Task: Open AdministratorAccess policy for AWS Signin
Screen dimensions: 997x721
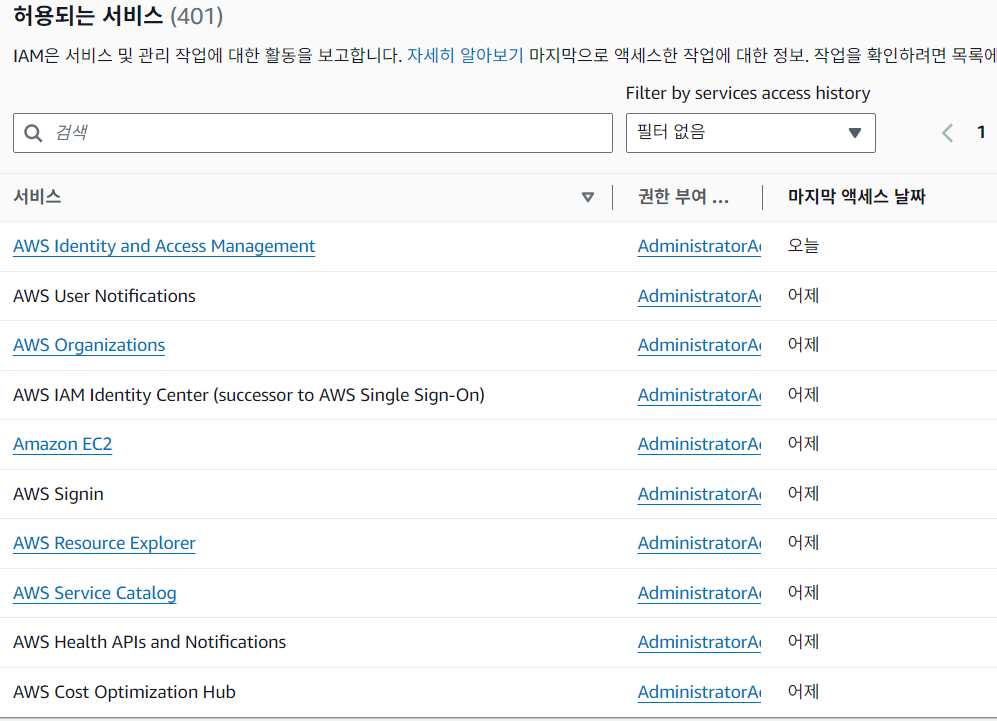Action: tap(699, 494)
